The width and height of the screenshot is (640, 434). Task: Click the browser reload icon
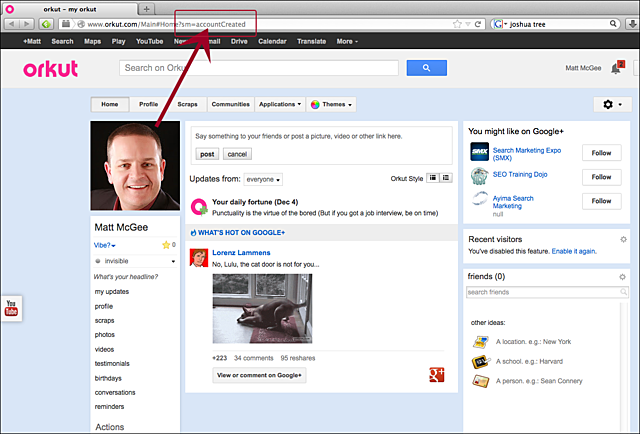[478, 24]
